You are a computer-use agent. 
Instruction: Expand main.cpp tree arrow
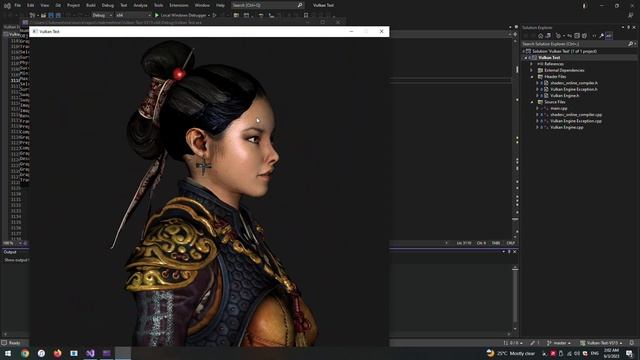coord(537,109)
